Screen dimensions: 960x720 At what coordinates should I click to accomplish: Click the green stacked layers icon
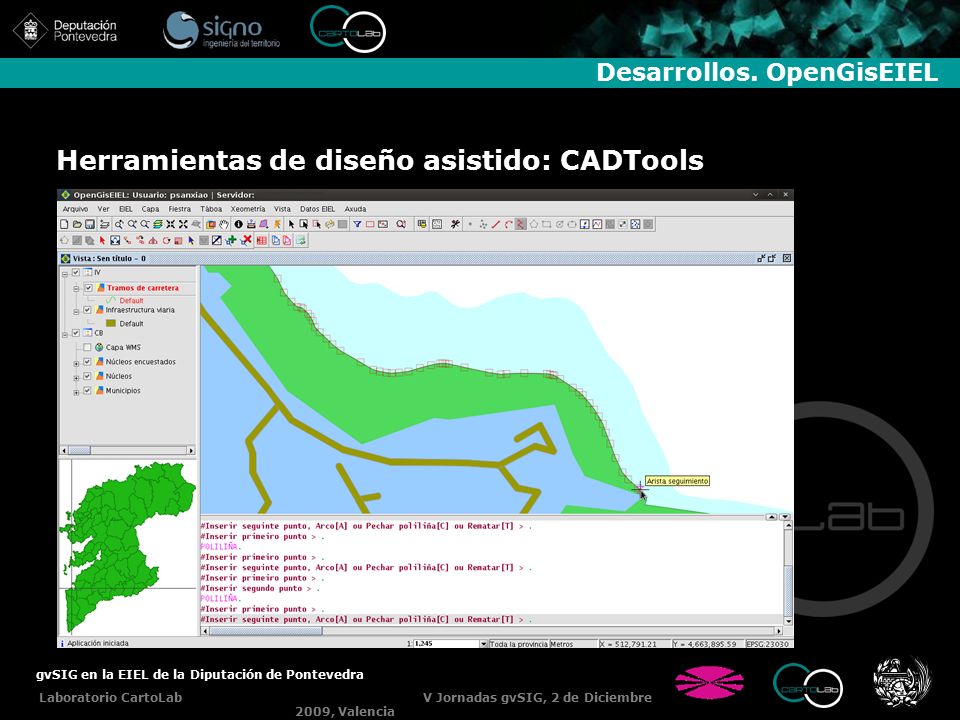158,224
